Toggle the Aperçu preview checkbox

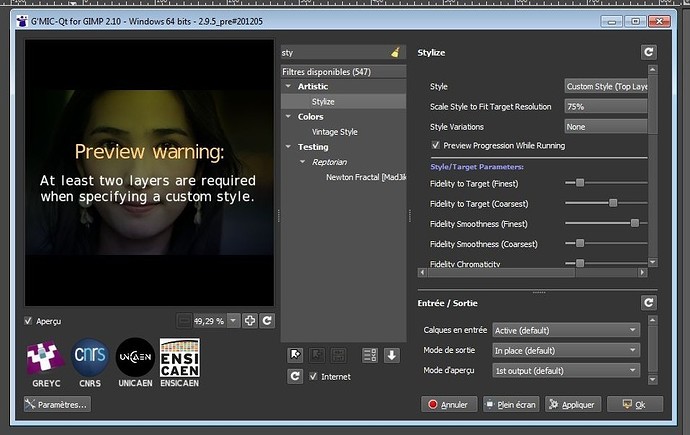pos(28,321)
